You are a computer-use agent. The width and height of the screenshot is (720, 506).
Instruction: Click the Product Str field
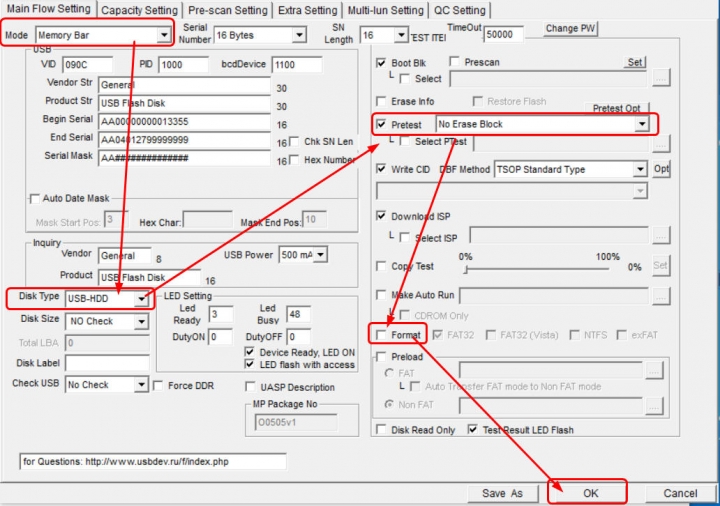tap(184, 103)
